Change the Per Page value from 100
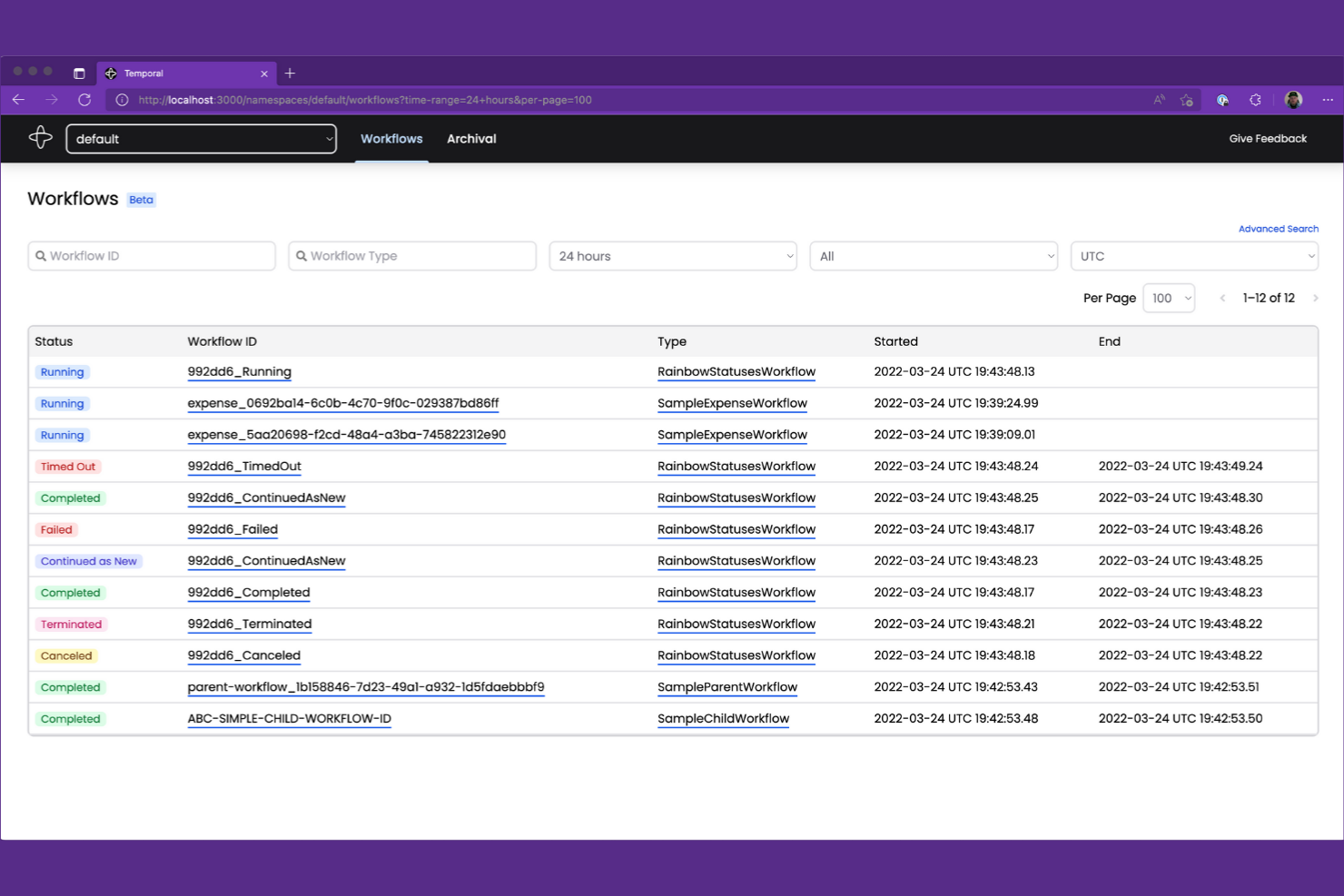 point(1169,298)
